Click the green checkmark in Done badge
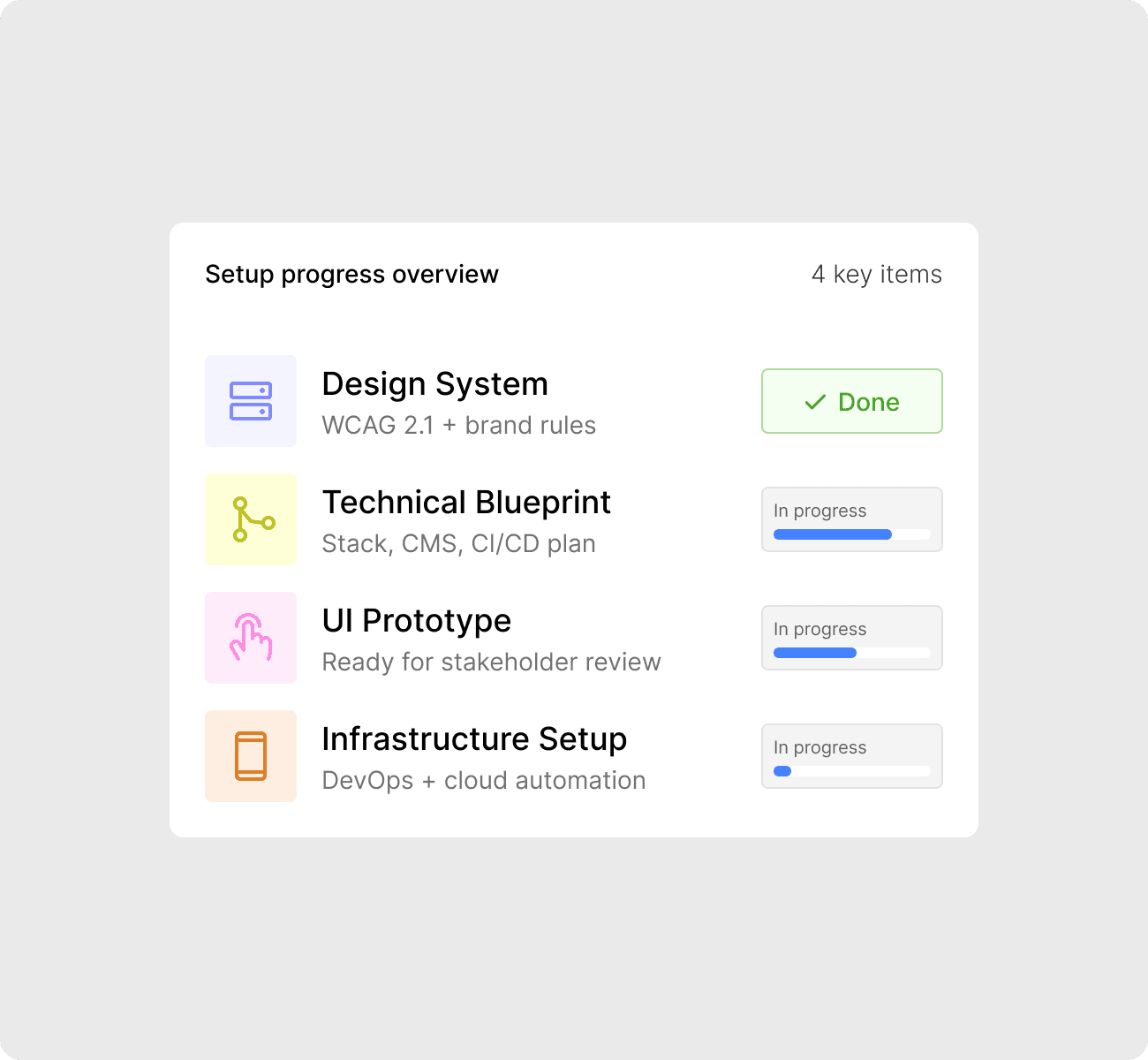The width and height of the screenshot is (1148, 1060). (x=815, y=402)
